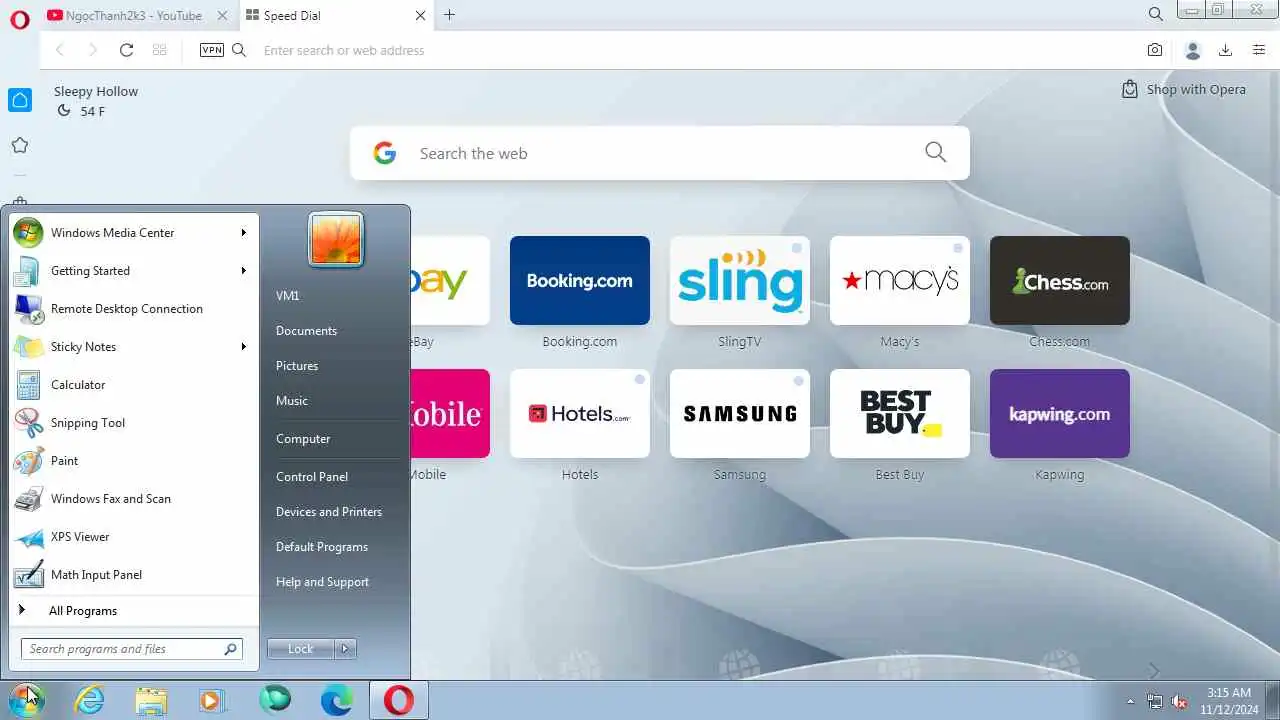Click the user account flower picture
Screen dimensions: 1280x720
336,240
